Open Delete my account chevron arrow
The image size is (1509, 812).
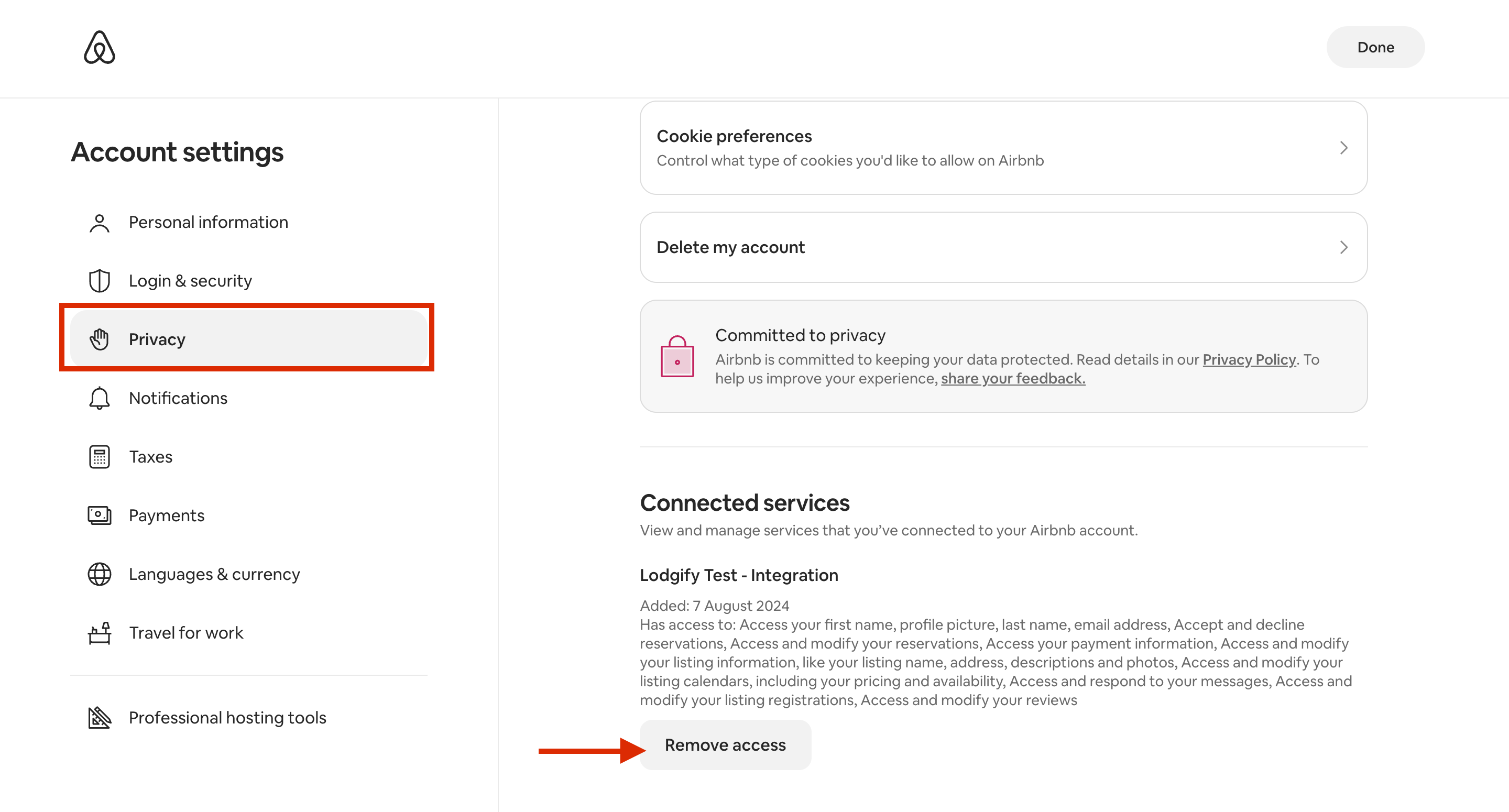pyautogui.click(x=1344, y=248)
